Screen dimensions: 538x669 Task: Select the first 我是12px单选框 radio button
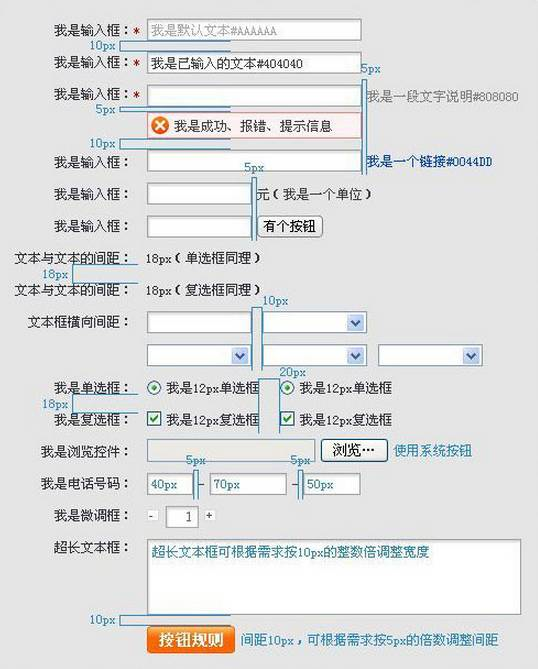154,388
